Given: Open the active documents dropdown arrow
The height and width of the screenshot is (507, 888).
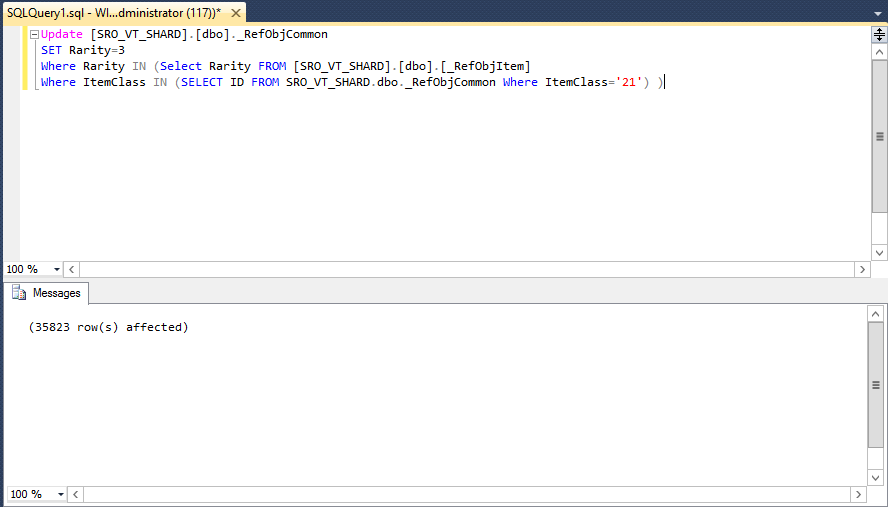Looking at the screenshot, I should (x=878, y=14).
